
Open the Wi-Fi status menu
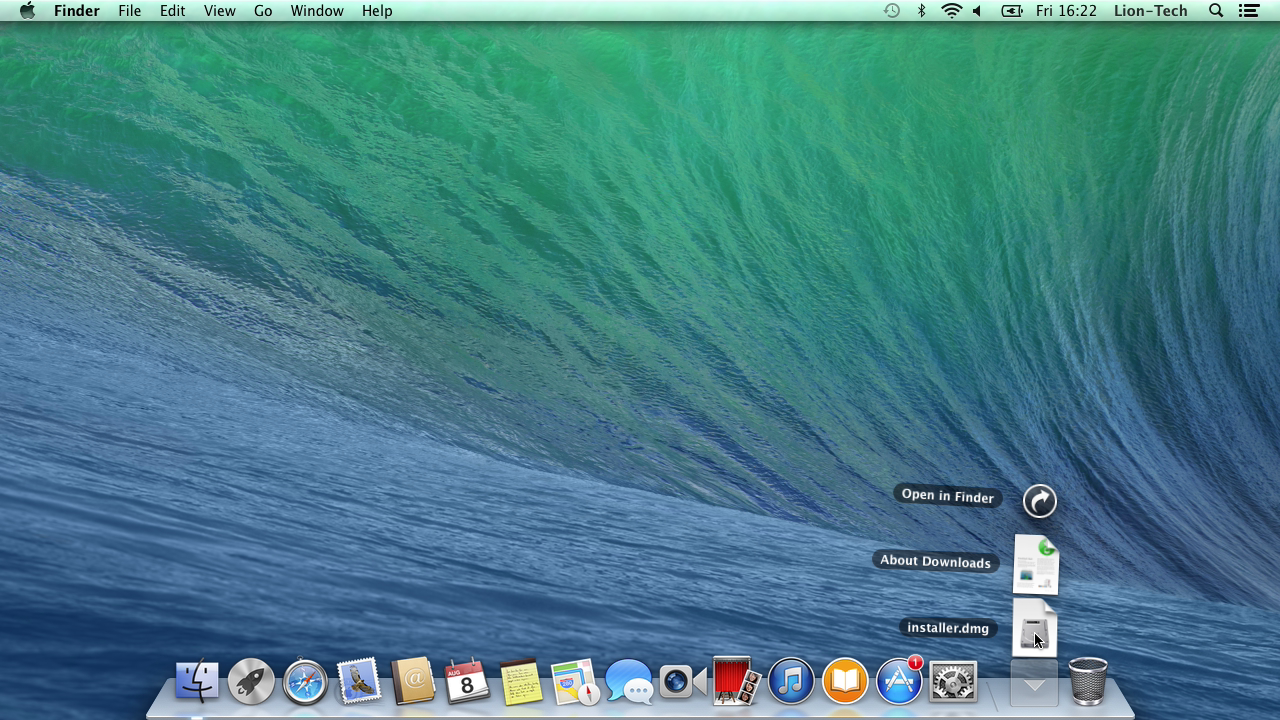tap(952, 11)
